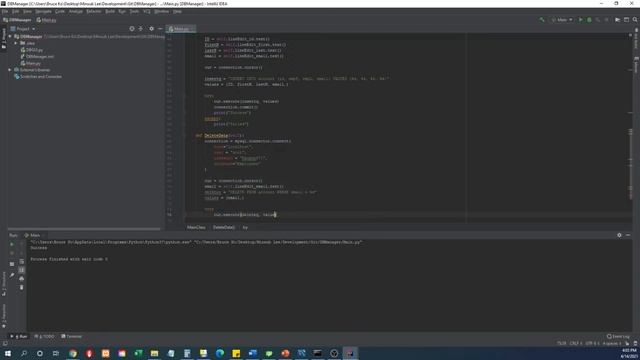Pin the Run tab with pin icon
This screenshot has width=640, height=360.
[x=12, y=276]
